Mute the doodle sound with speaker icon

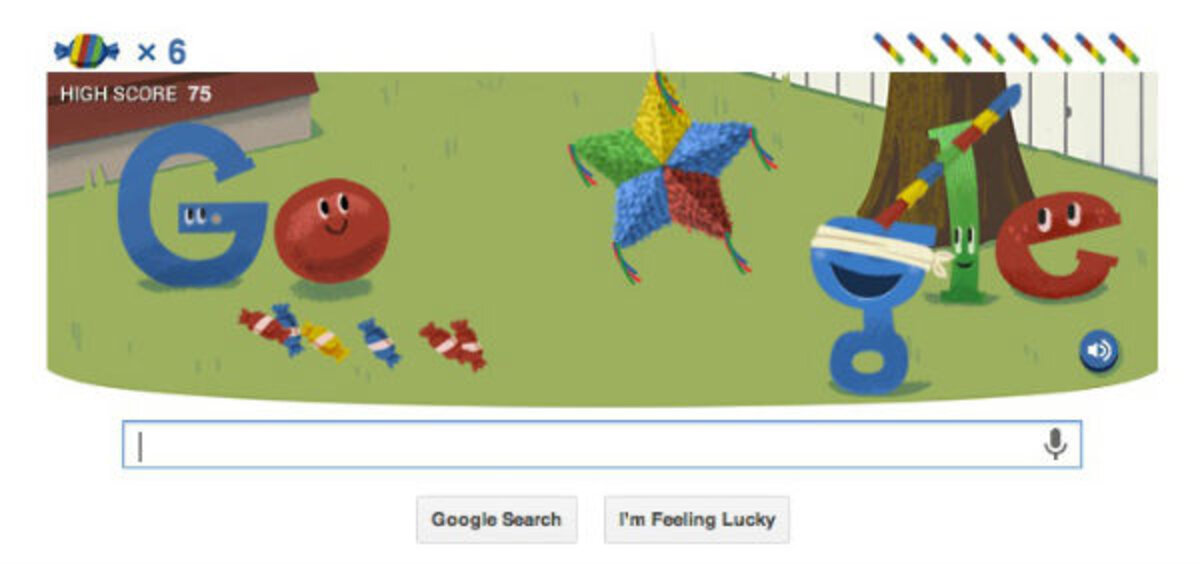point(1098,351)
